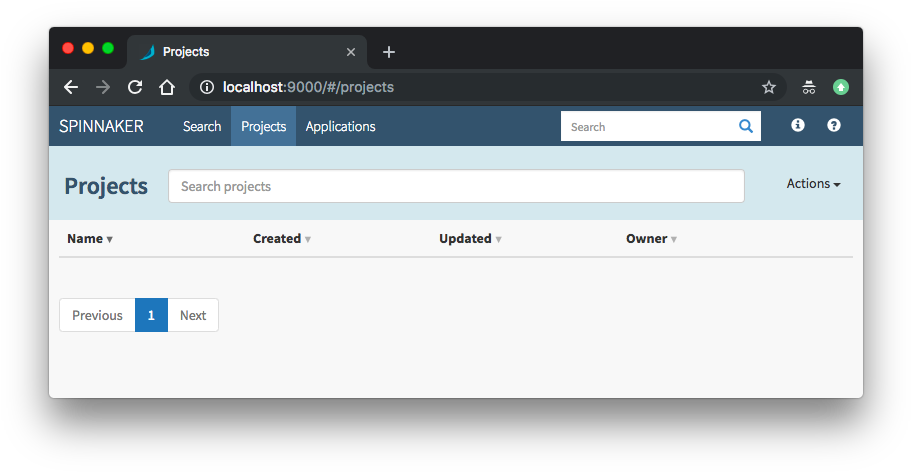The height and width of the screenshot is (472, 911).
Task: Bookmark the page with the star icon
Action: 769,87
